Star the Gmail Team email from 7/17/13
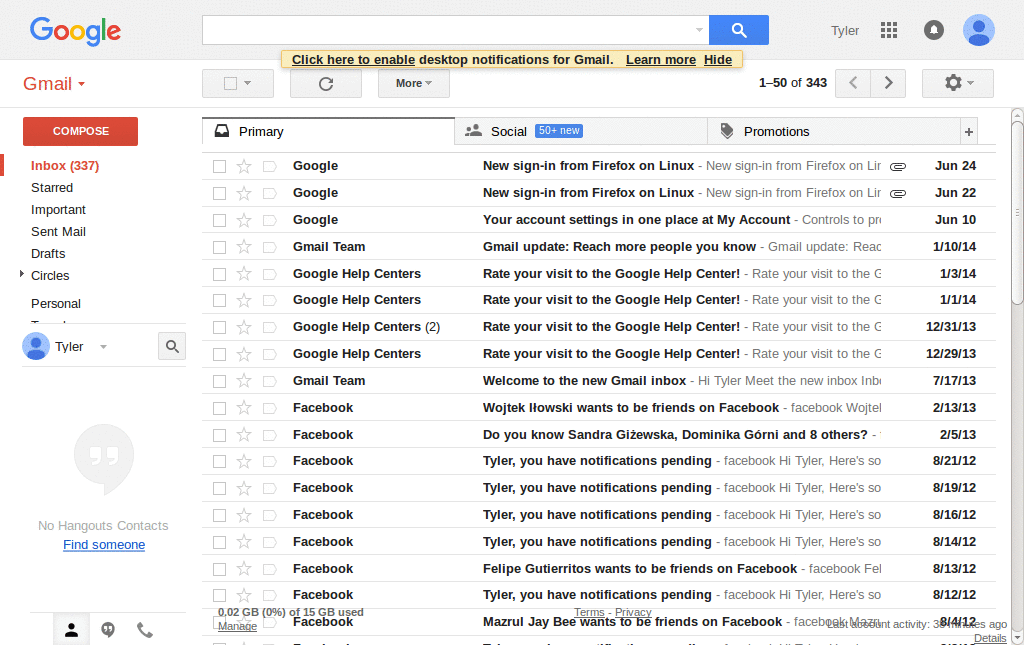The height and width of the screenshot is (645, 1024). tap(244, 381)
